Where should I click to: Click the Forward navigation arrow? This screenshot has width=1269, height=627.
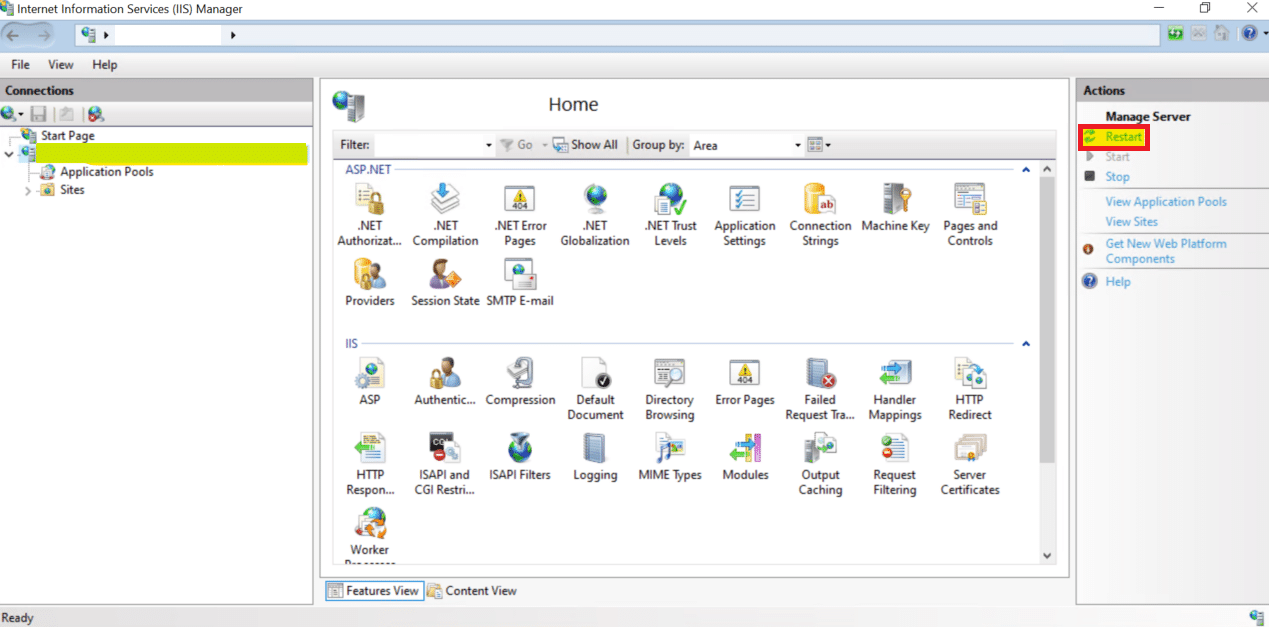pyautogui.click(x=43, y=34)
